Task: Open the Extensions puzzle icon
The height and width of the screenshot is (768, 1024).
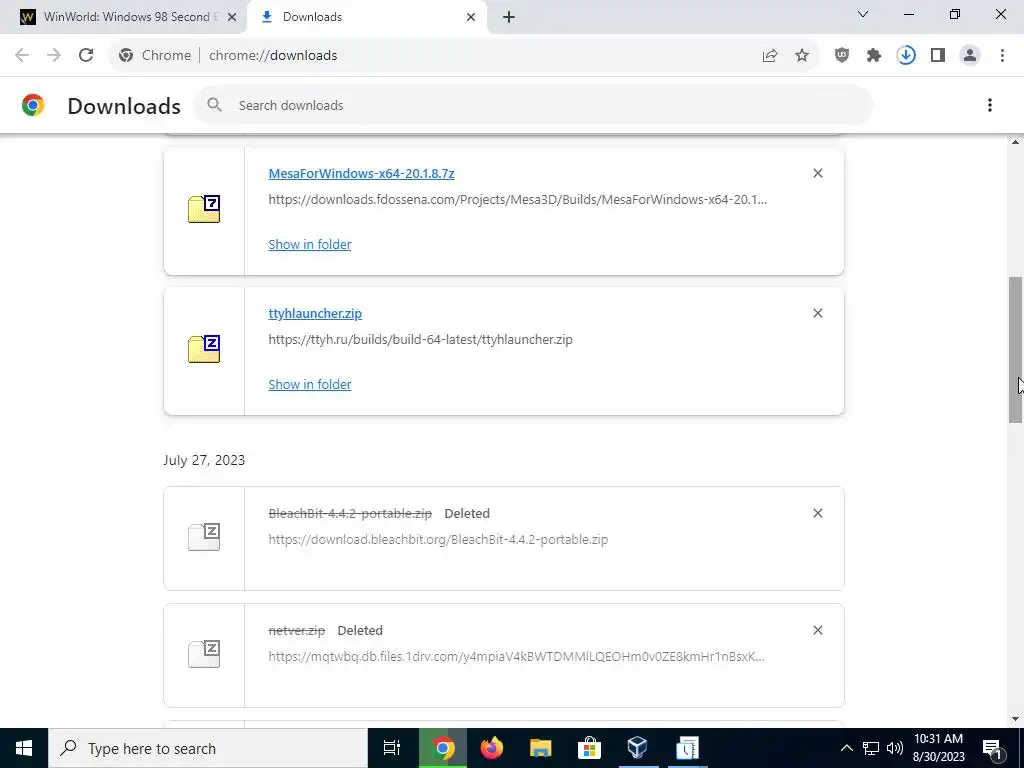Action: tap(874, 56)
